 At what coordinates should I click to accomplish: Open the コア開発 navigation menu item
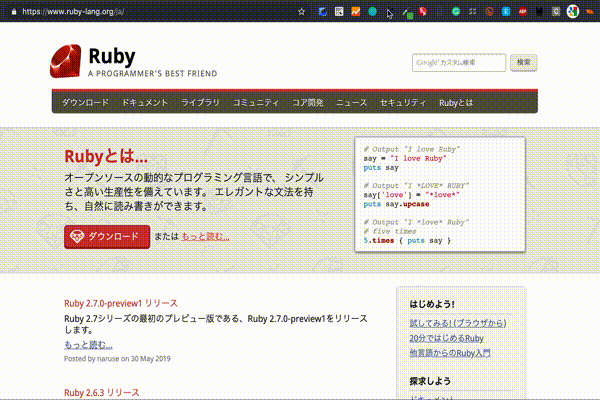(308, 103)
